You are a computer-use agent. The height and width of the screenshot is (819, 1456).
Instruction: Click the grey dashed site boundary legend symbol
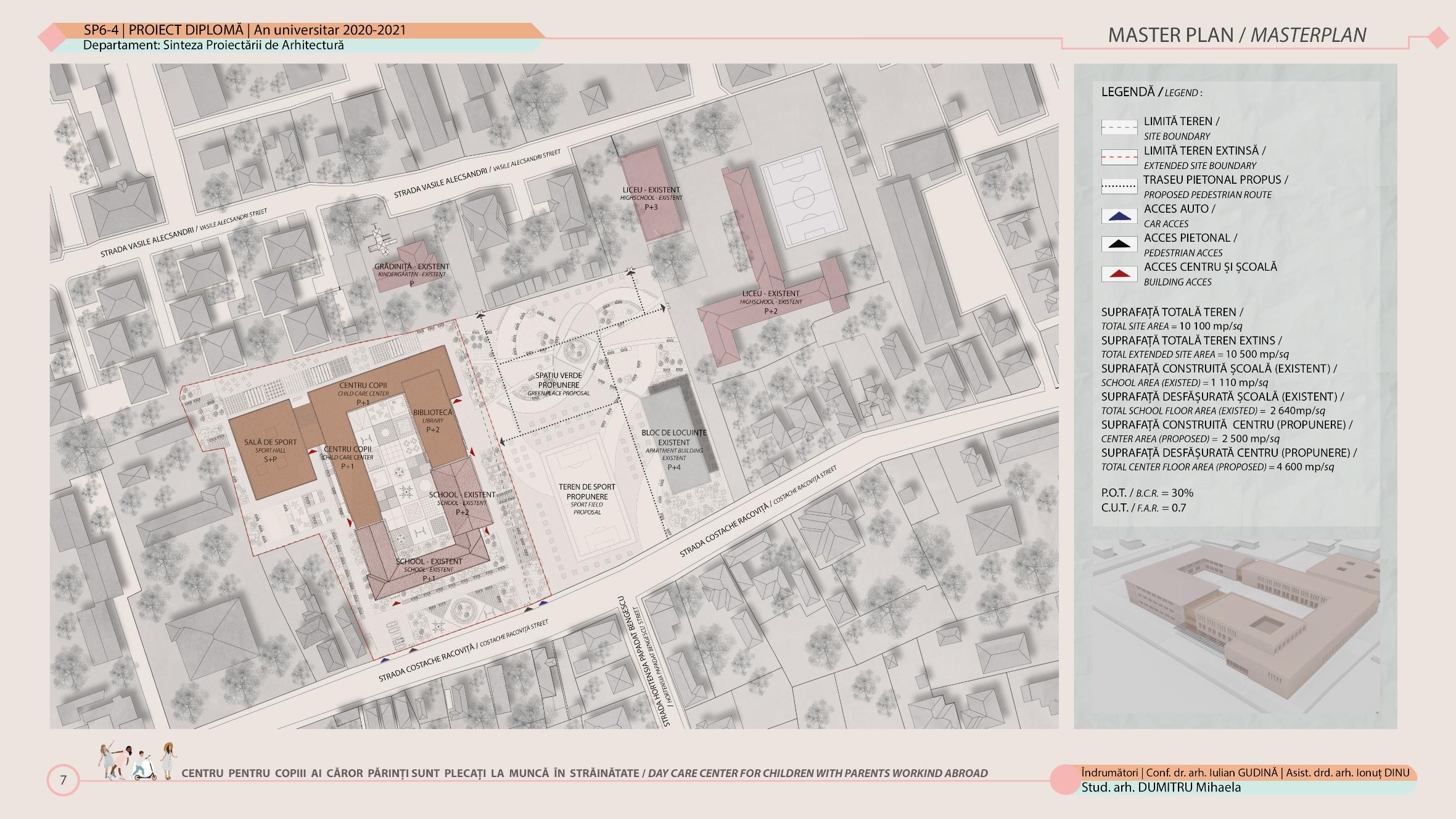pyautogui.click(x=1119, y=128)
